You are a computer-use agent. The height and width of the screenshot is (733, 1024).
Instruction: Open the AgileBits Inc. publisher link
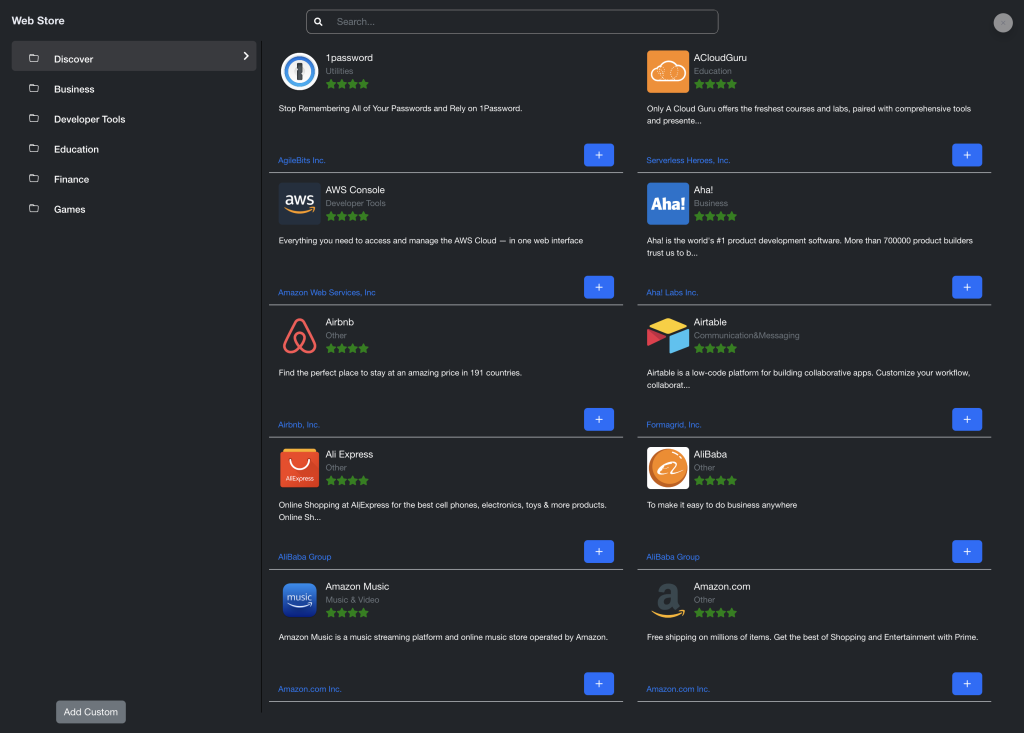(x=301, y=160)
